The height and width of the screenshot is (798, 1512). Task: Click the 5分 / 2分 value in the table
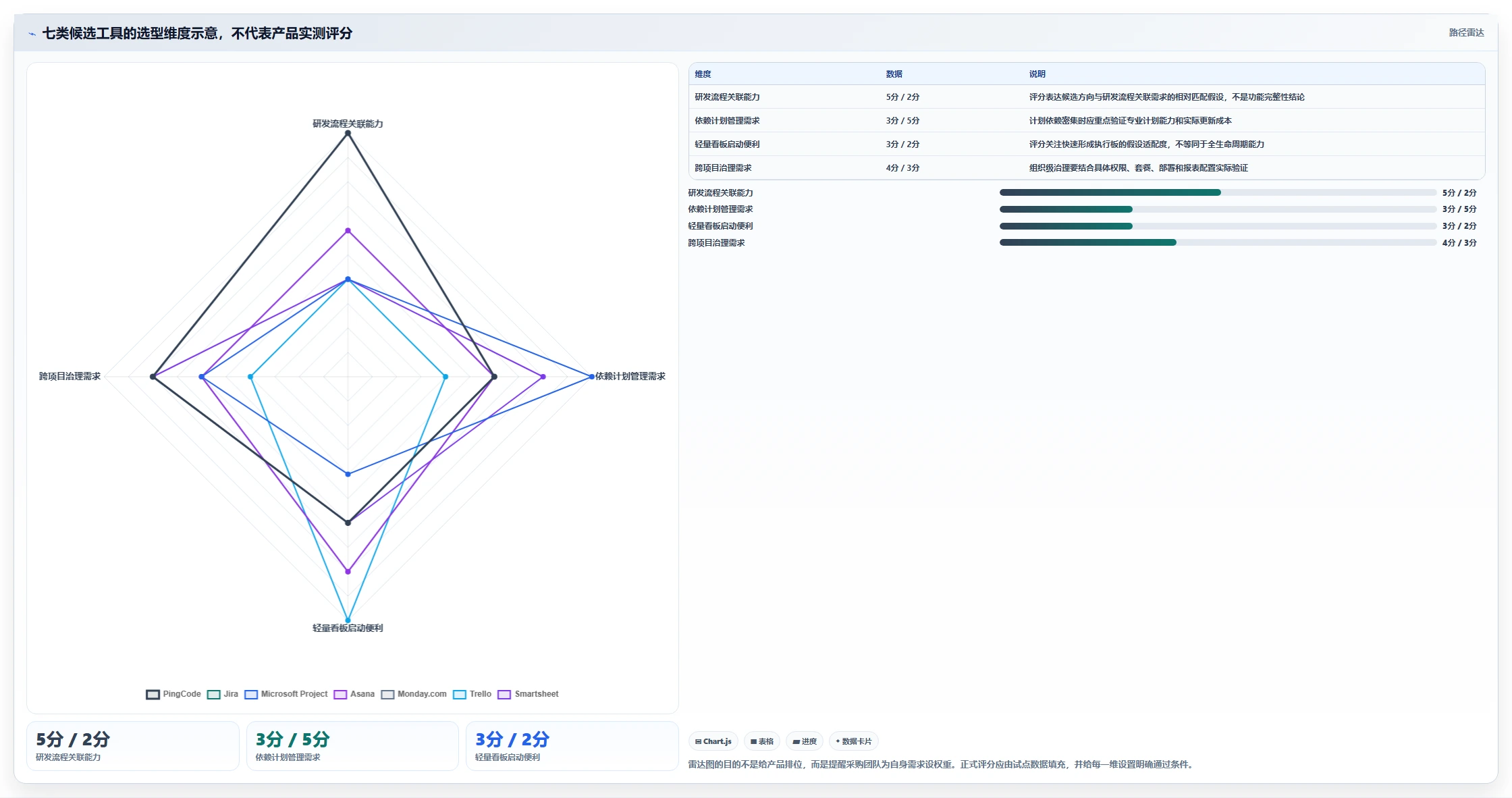click(x=902, y=97)
